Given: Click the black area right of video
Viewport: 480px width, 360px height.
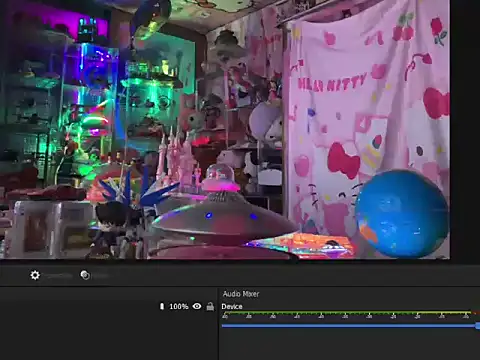Looking at the screenshot, I should pyautogui.click(x=465, y=130).
